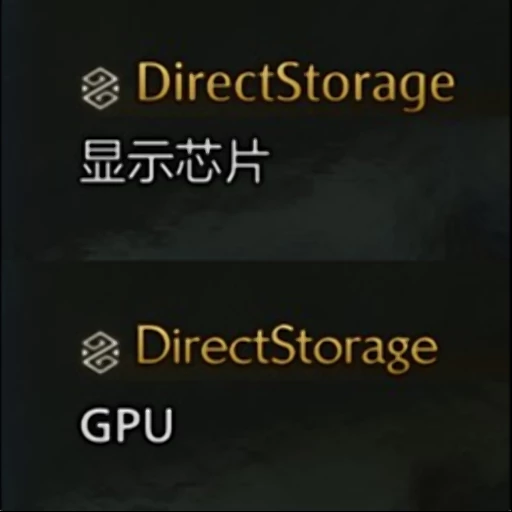
Task: Tap the diamond icon above GPU
Action: point(100,352)
